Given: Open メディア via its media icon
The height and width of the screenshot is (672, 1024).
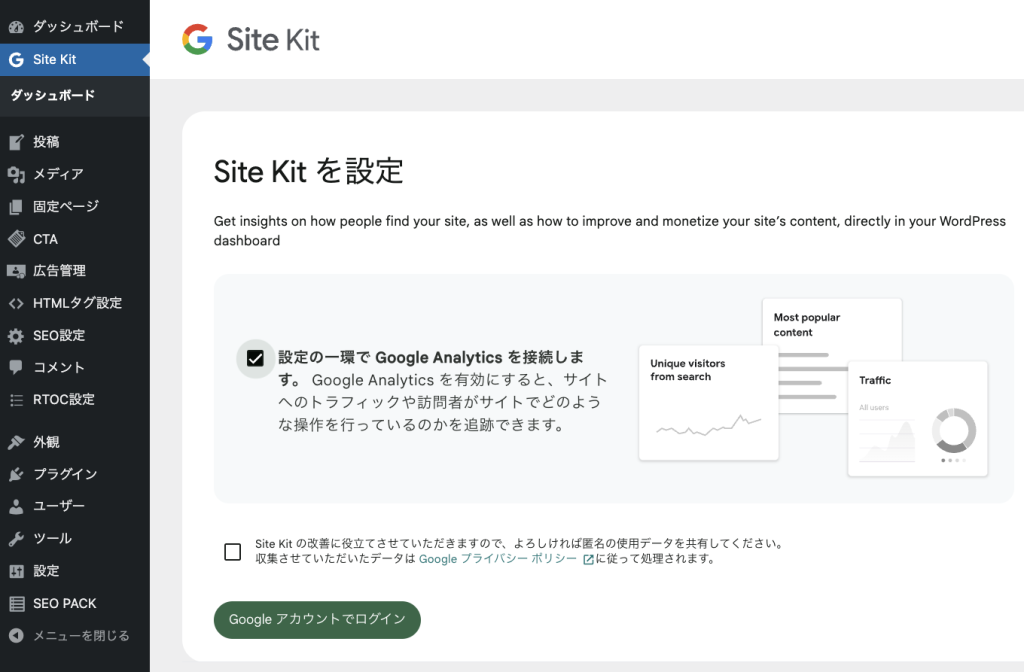Looking at the screenshot, I should (15, 174).
